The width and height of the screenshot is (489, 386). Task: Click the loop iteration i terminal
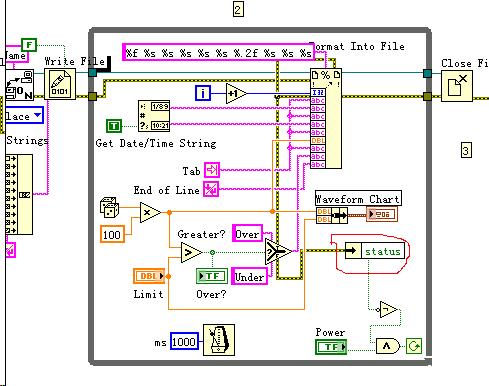(x=203, y=93)
